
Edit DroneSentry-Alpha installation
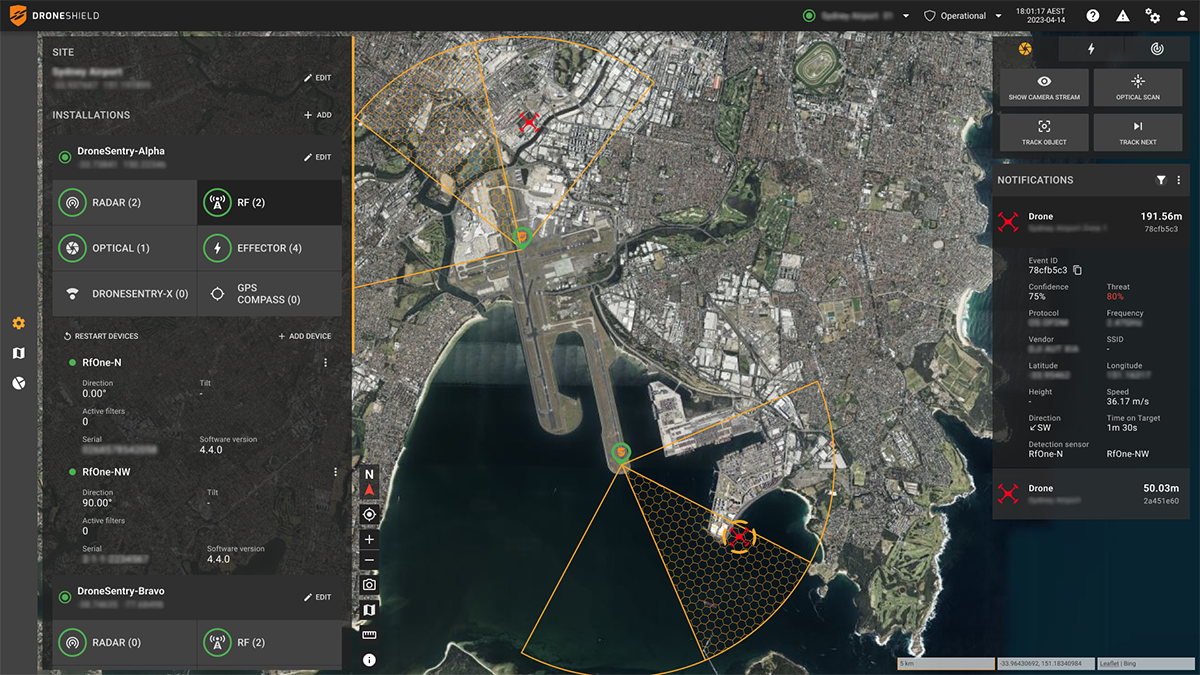tap(317, 157)
